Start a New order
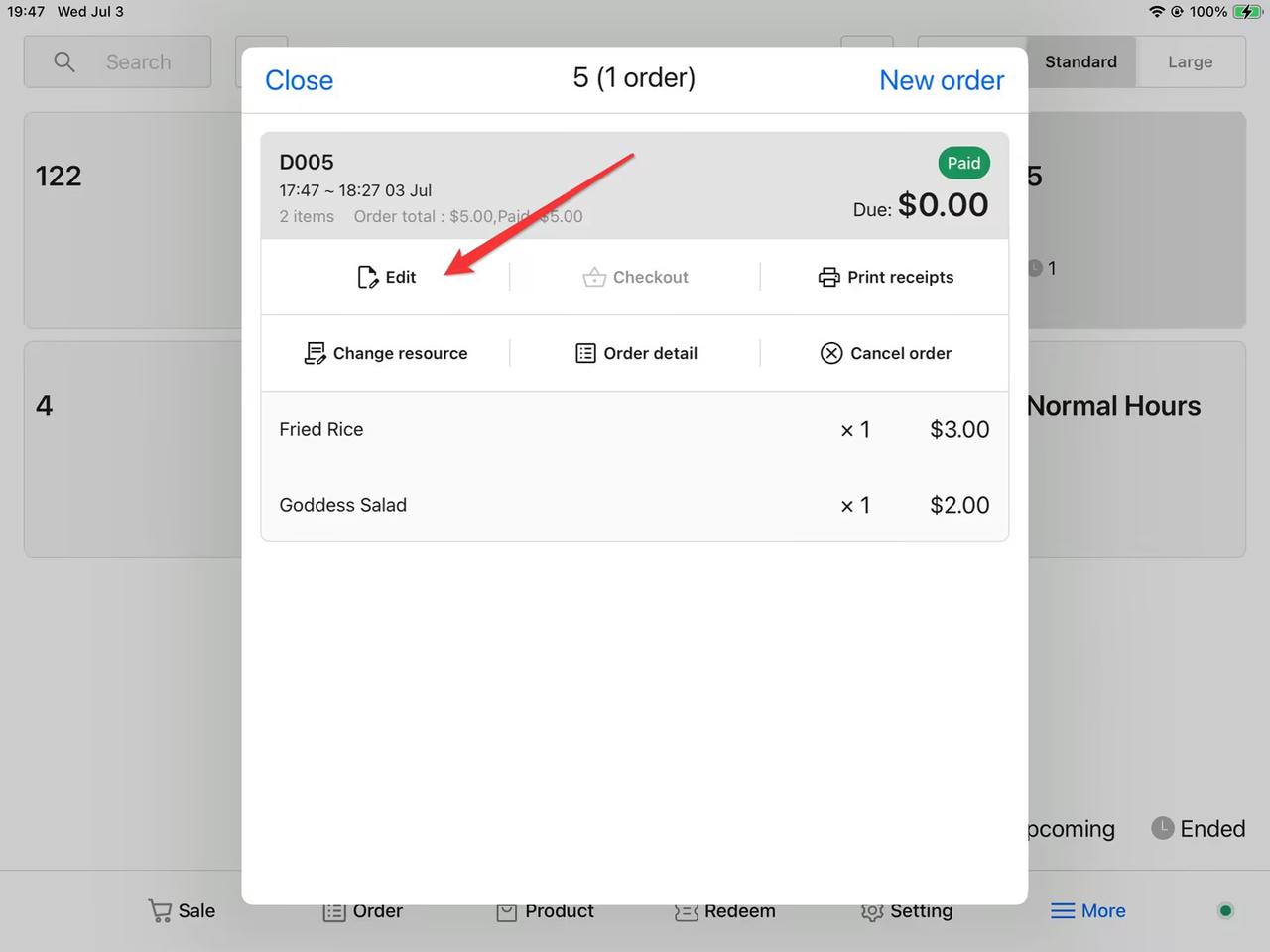The width and height of the screenshot is (1270, 952). point(941,80)
